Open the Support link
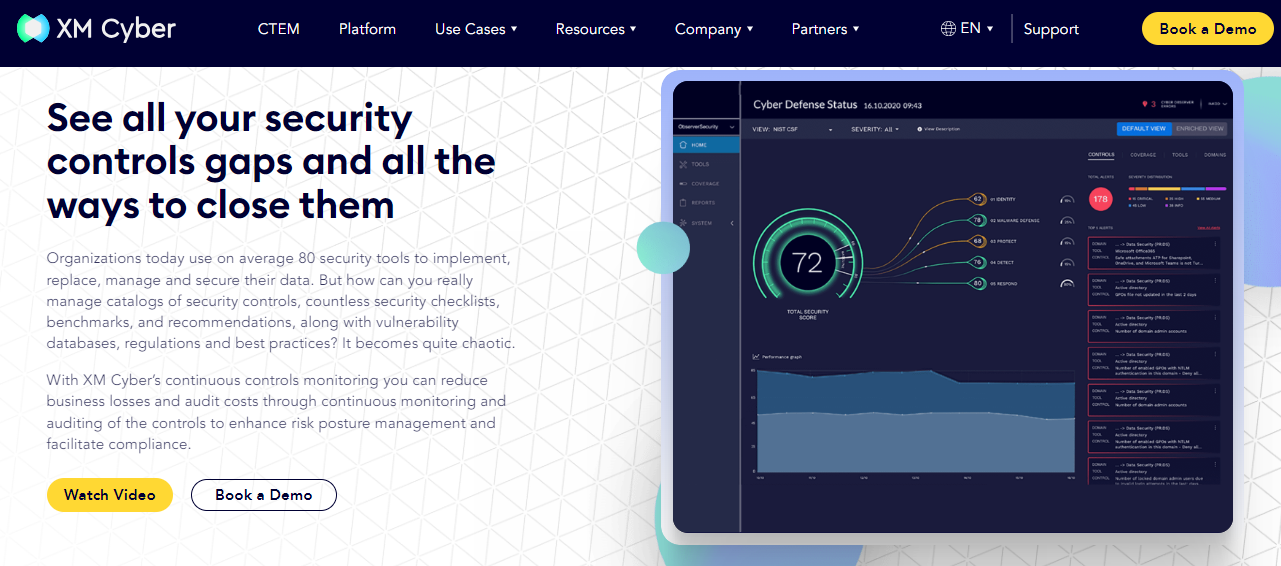This screenshot has width=1281, height=566. pos(1051,29)
